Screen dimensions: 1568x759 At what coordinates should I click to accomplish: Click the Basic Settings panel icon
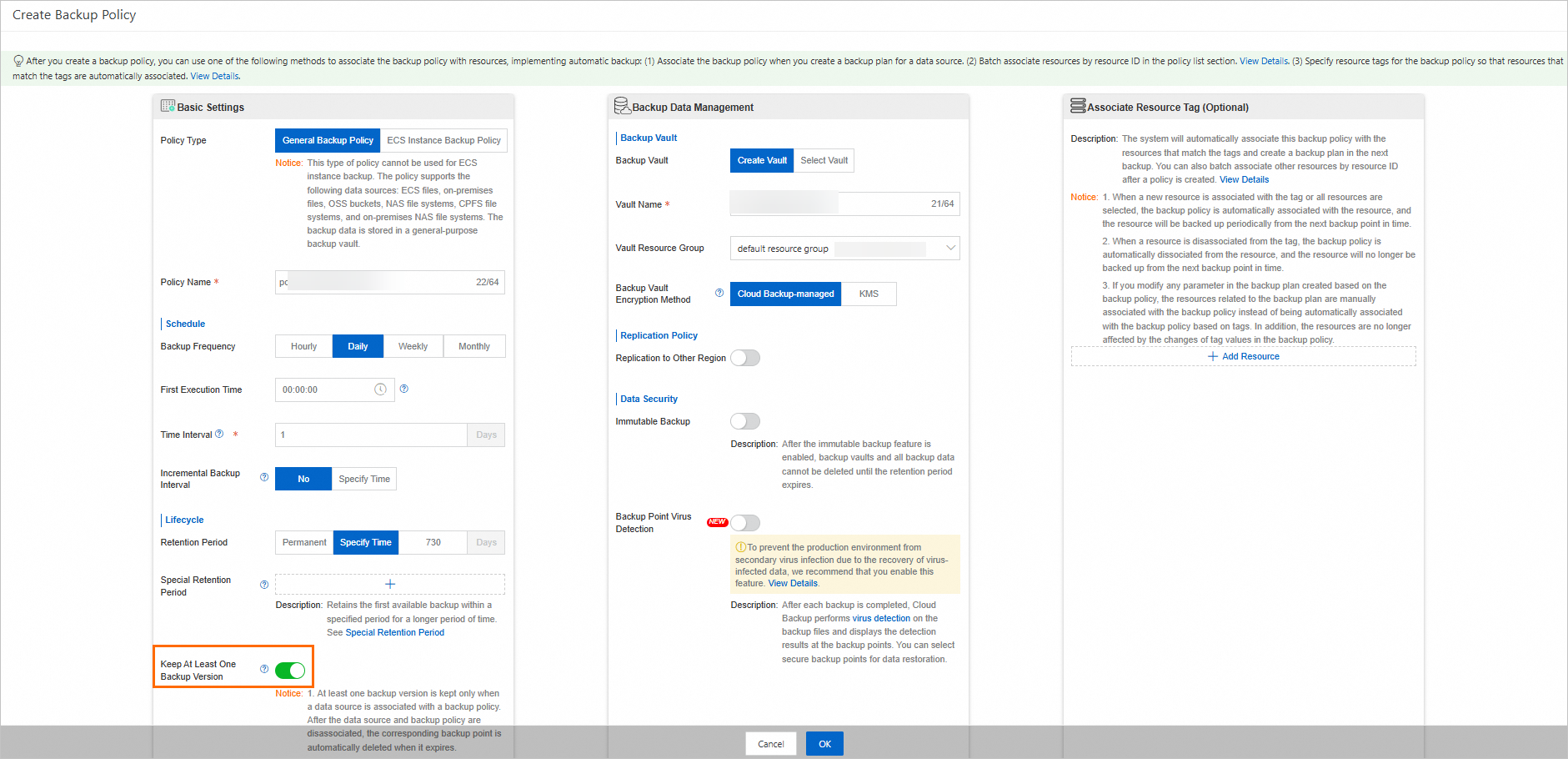pyautogui.click(x=168, y=106)
